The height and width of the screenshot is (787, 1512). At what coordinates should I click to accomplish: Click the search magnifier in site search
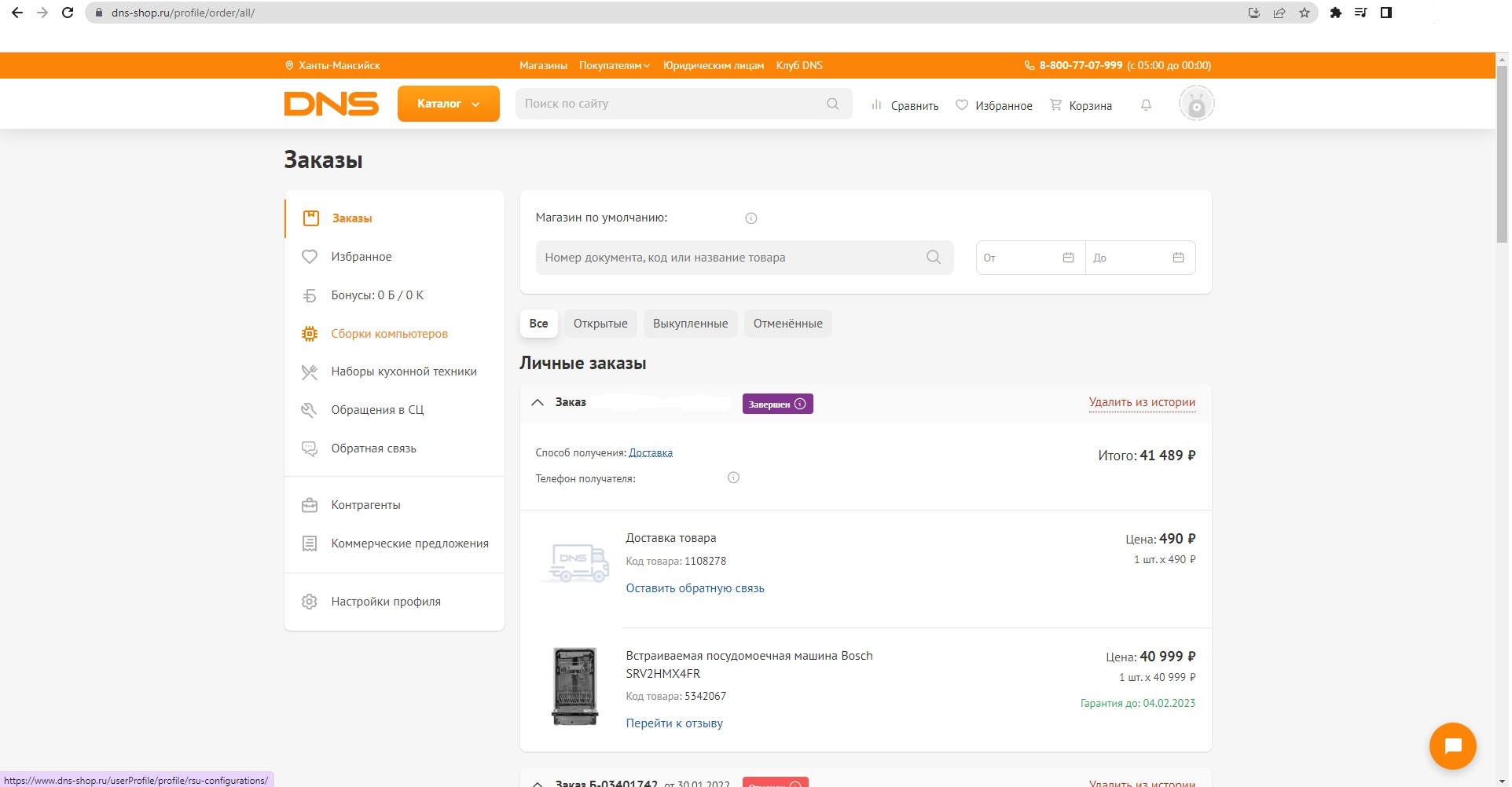(x=833, y=104)
